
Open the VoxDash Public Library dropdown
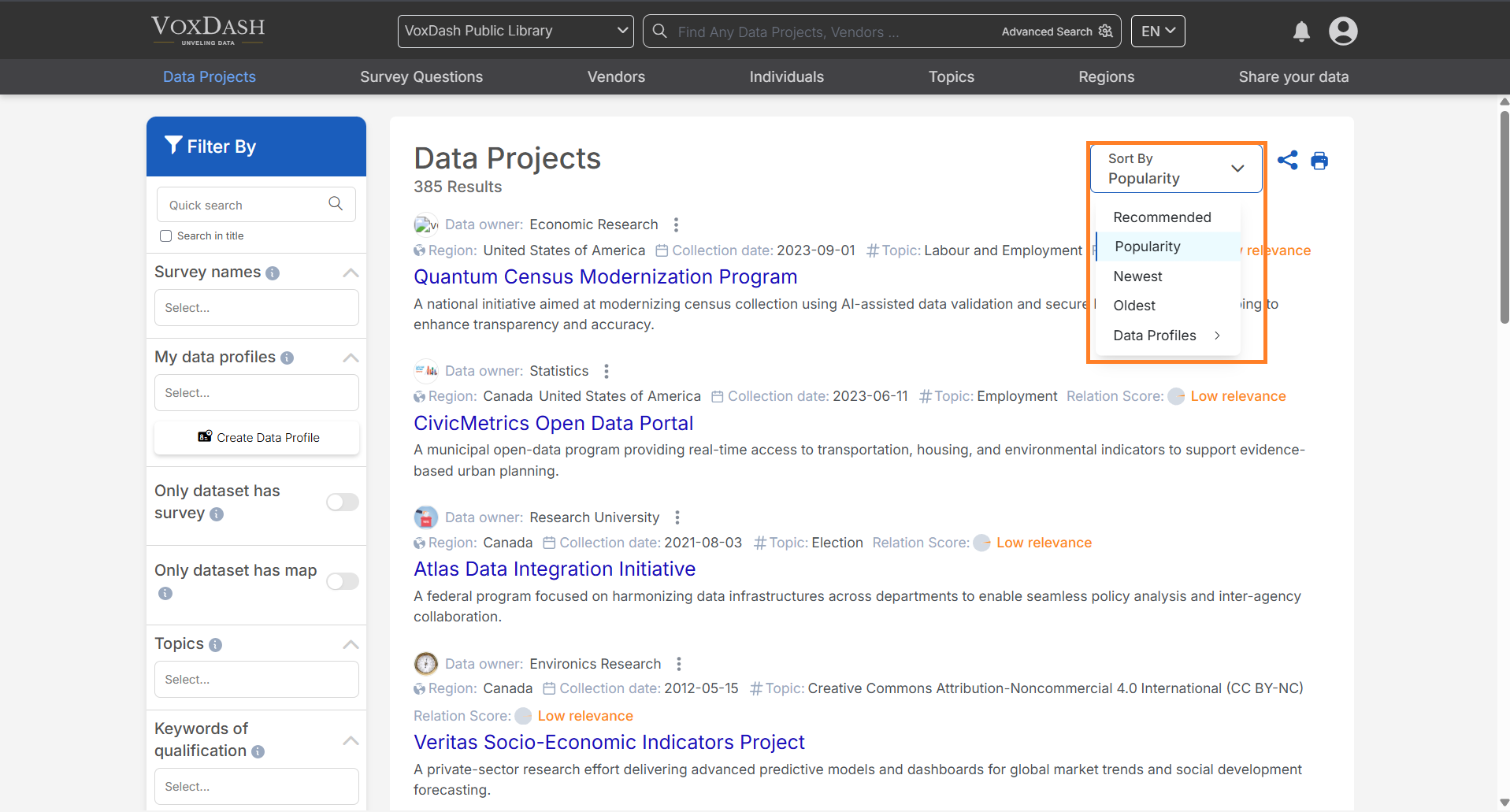click(x=515, y=31)
